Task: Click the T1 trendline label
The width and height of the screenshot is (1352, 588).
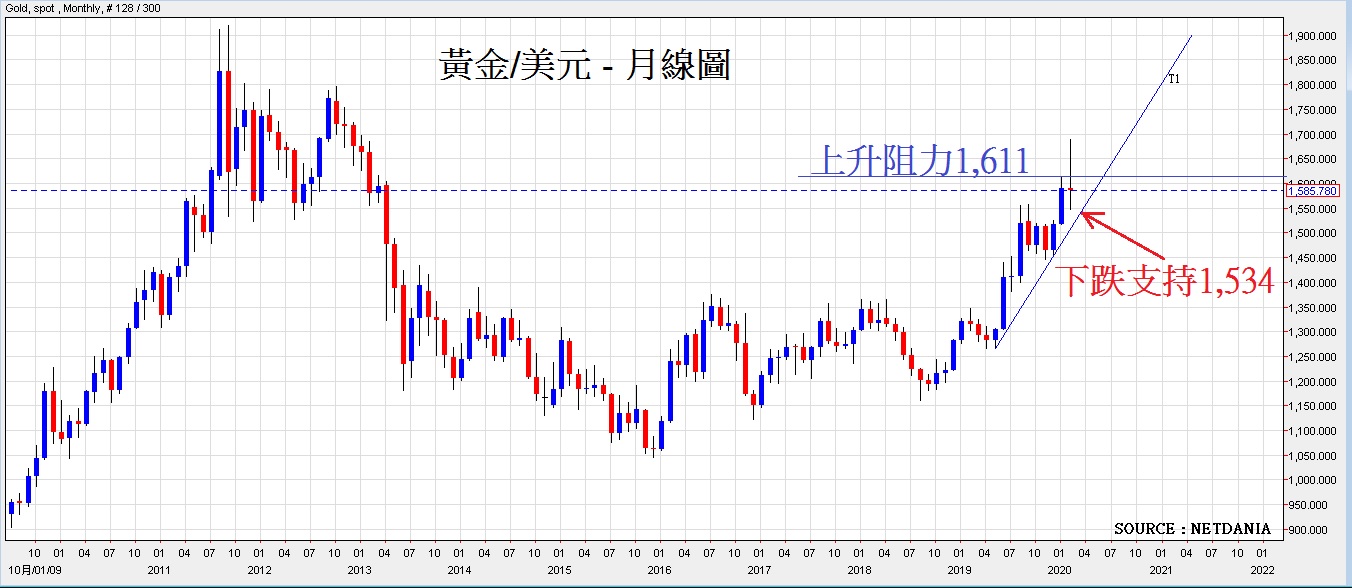Action: coord(1174,79)
